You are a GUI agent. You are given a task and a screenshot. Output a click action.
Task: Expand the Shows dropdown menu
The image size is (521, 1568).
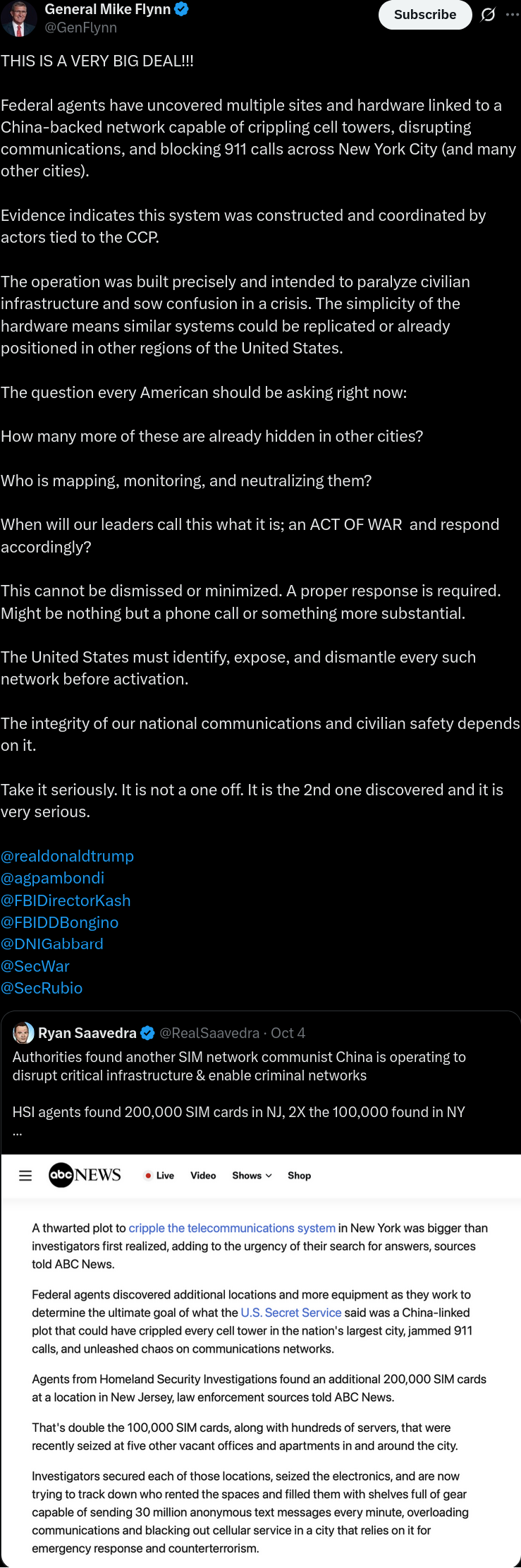(252, 1176)
